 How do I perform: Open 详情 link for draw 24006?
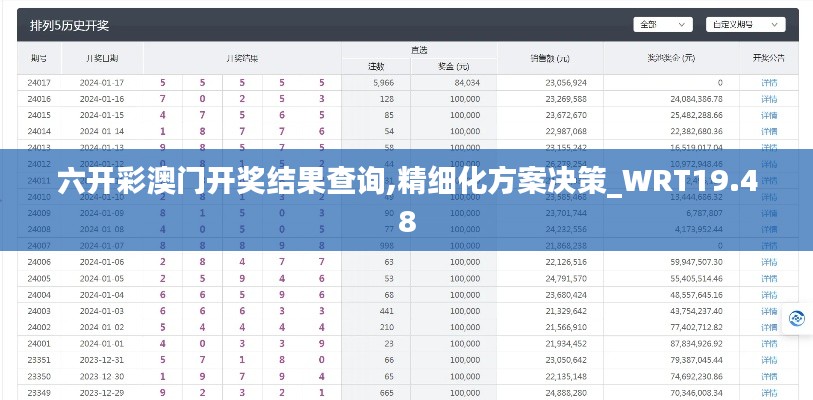(x=768, y=261)
